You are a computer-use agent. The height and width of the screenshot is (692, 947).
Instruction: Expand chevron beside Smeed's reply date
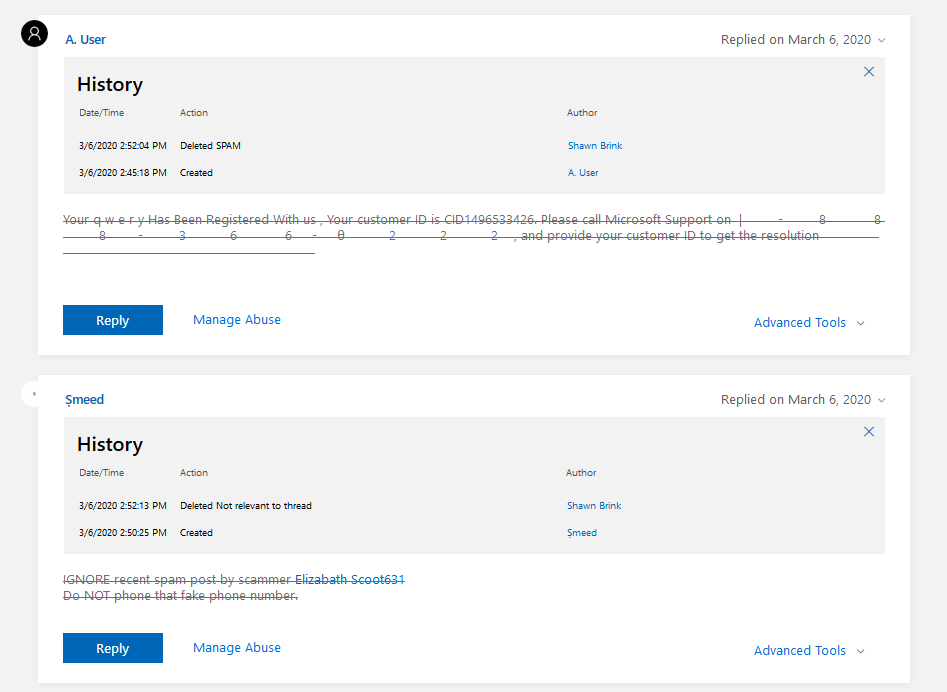[x=881, y=400]
